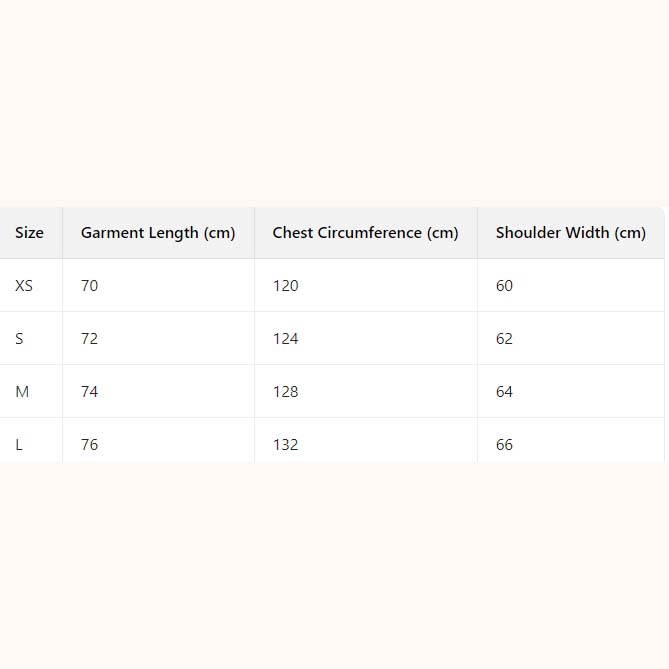This screenshot has height=669, width=669.
Task: Select chest circumference value 124
Action: tap(286, 339)
